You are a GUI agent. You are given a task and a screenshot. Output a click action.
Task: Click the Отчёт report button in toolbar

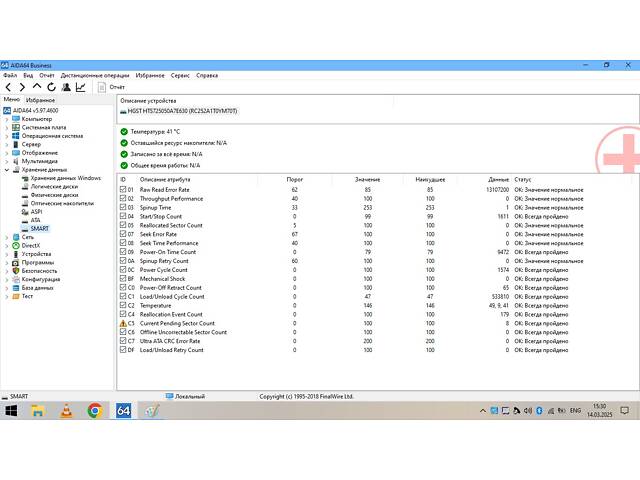coord(111,87)
